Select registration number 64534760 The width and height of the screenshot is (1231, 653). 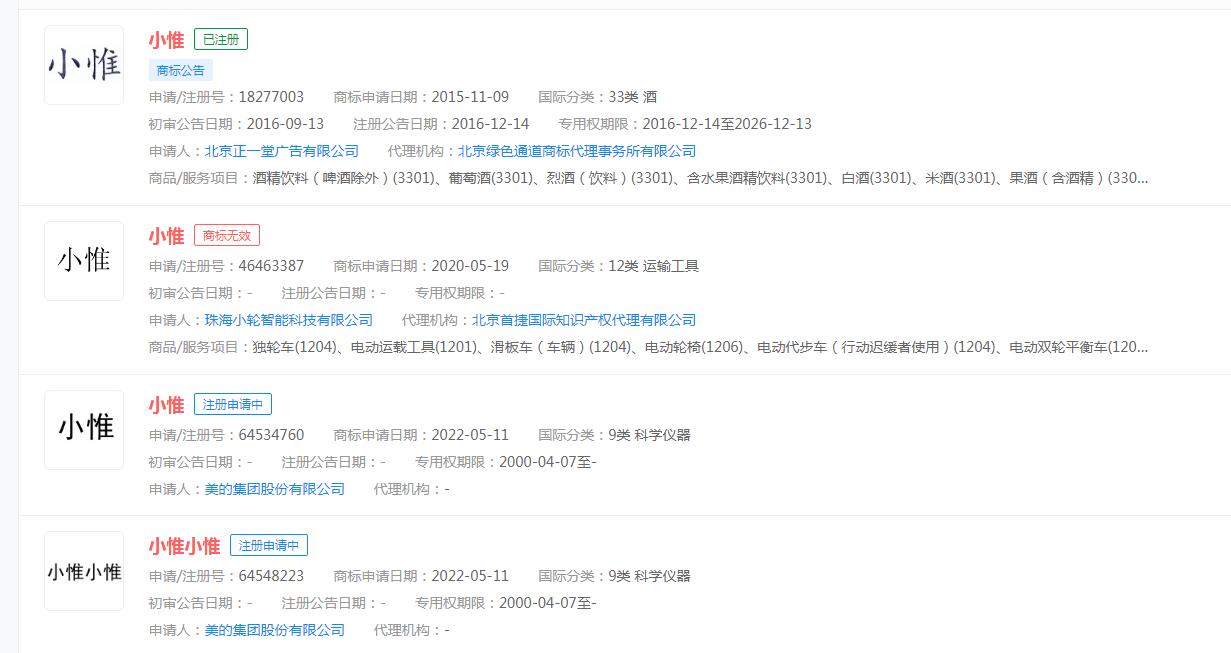tap(271, 435)
